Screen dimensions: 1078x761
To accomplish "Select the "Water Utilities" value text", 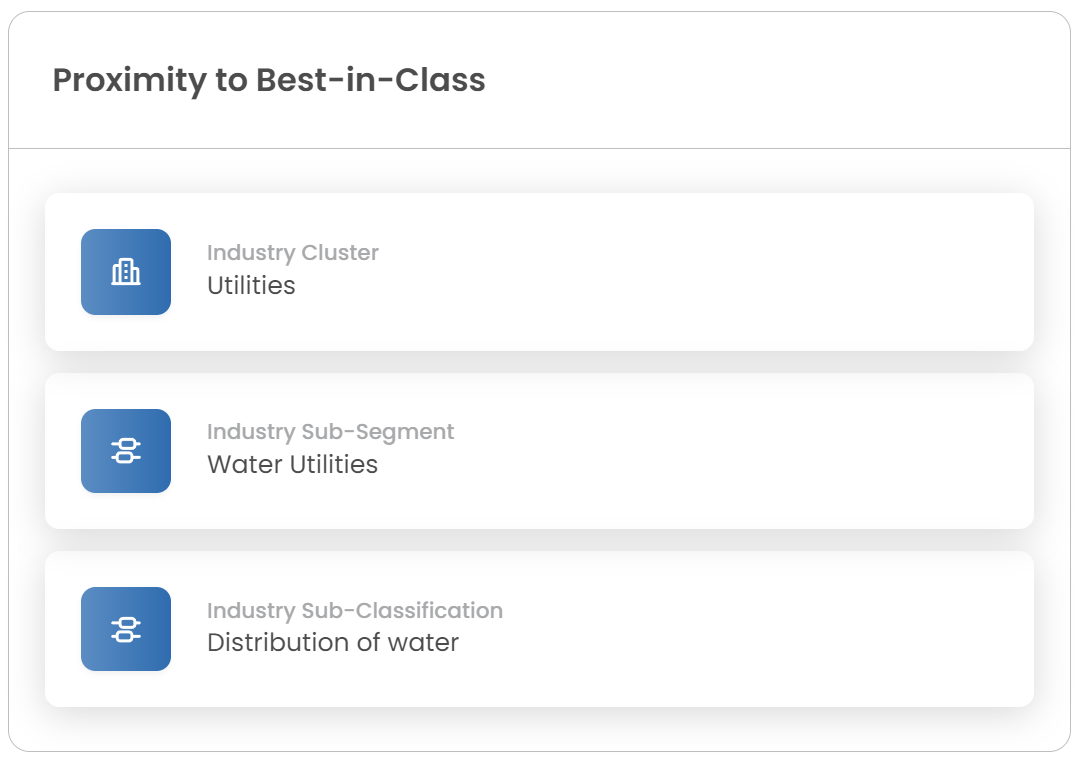I will click(x=292, y=465).
